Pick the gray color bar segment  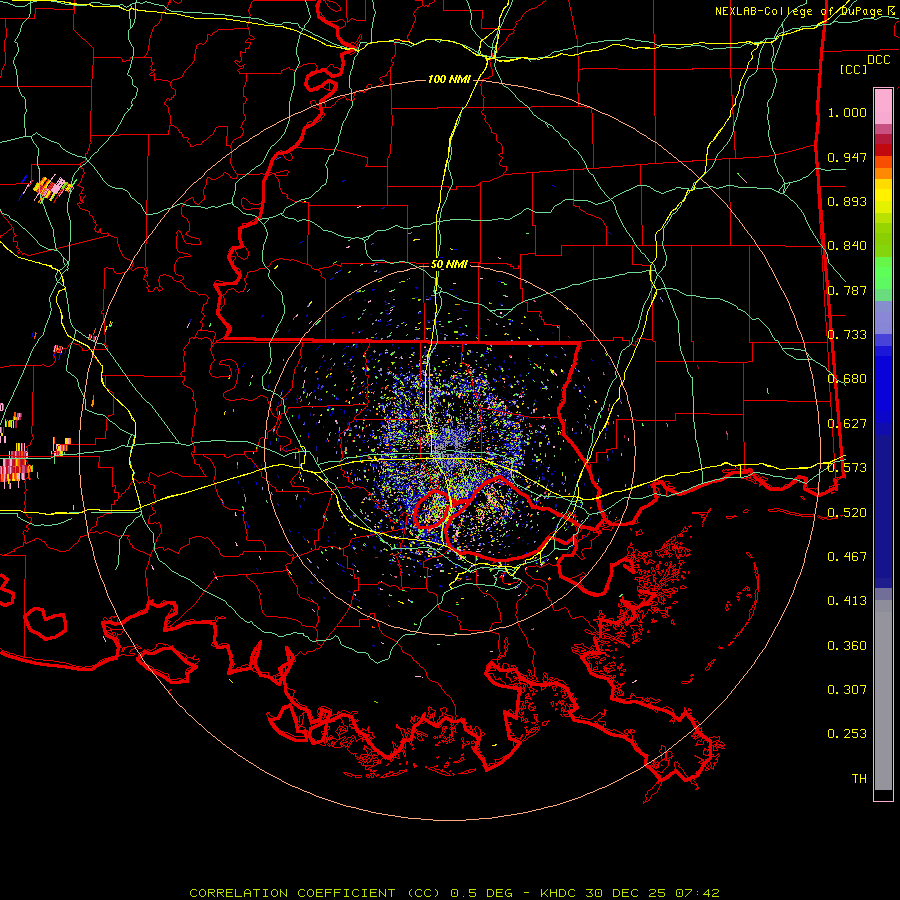coord(883,695)
